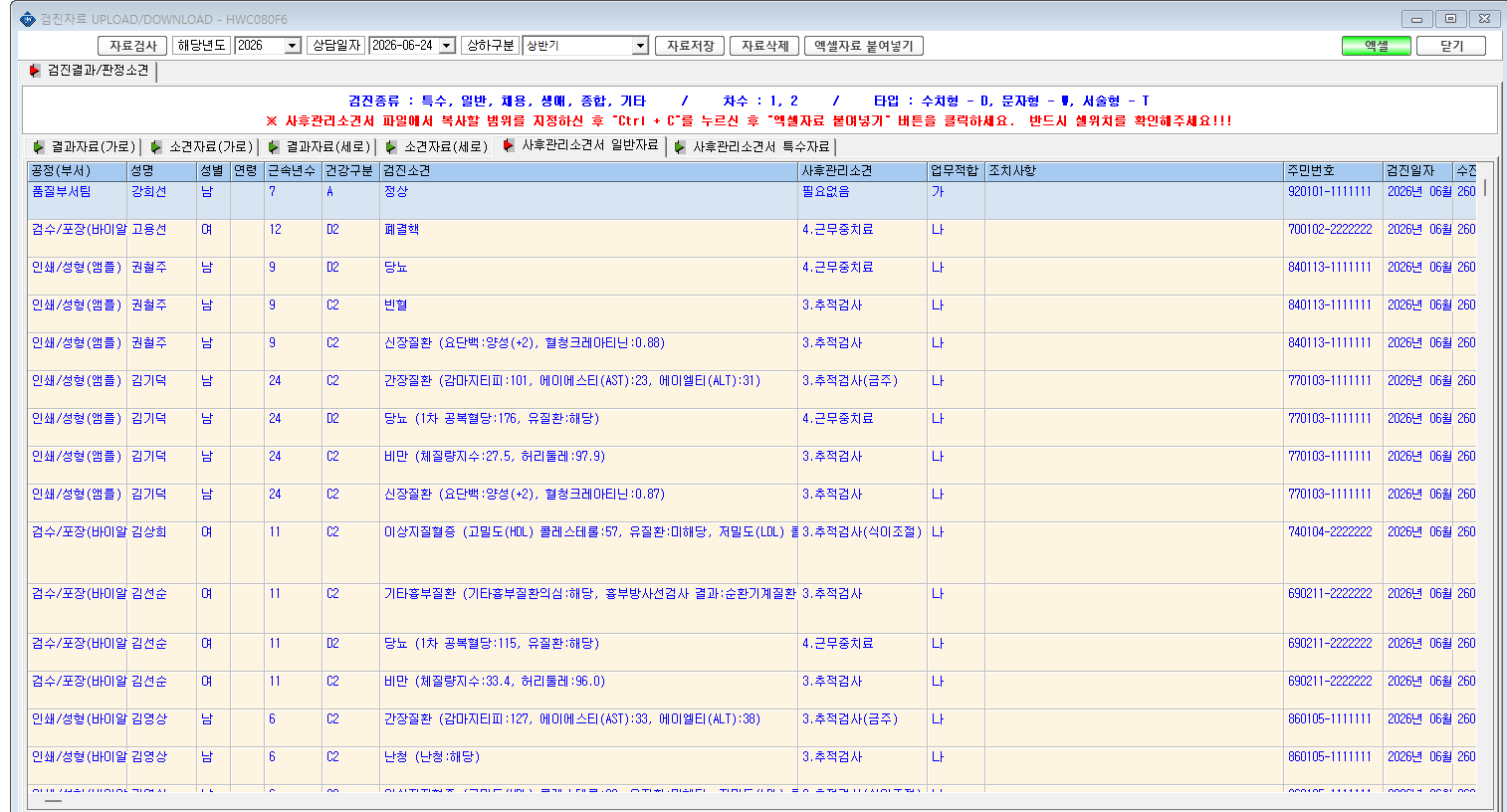Click the 검진결과/판정소견 tab icon

pyautogui.click(x=35, y=71)
